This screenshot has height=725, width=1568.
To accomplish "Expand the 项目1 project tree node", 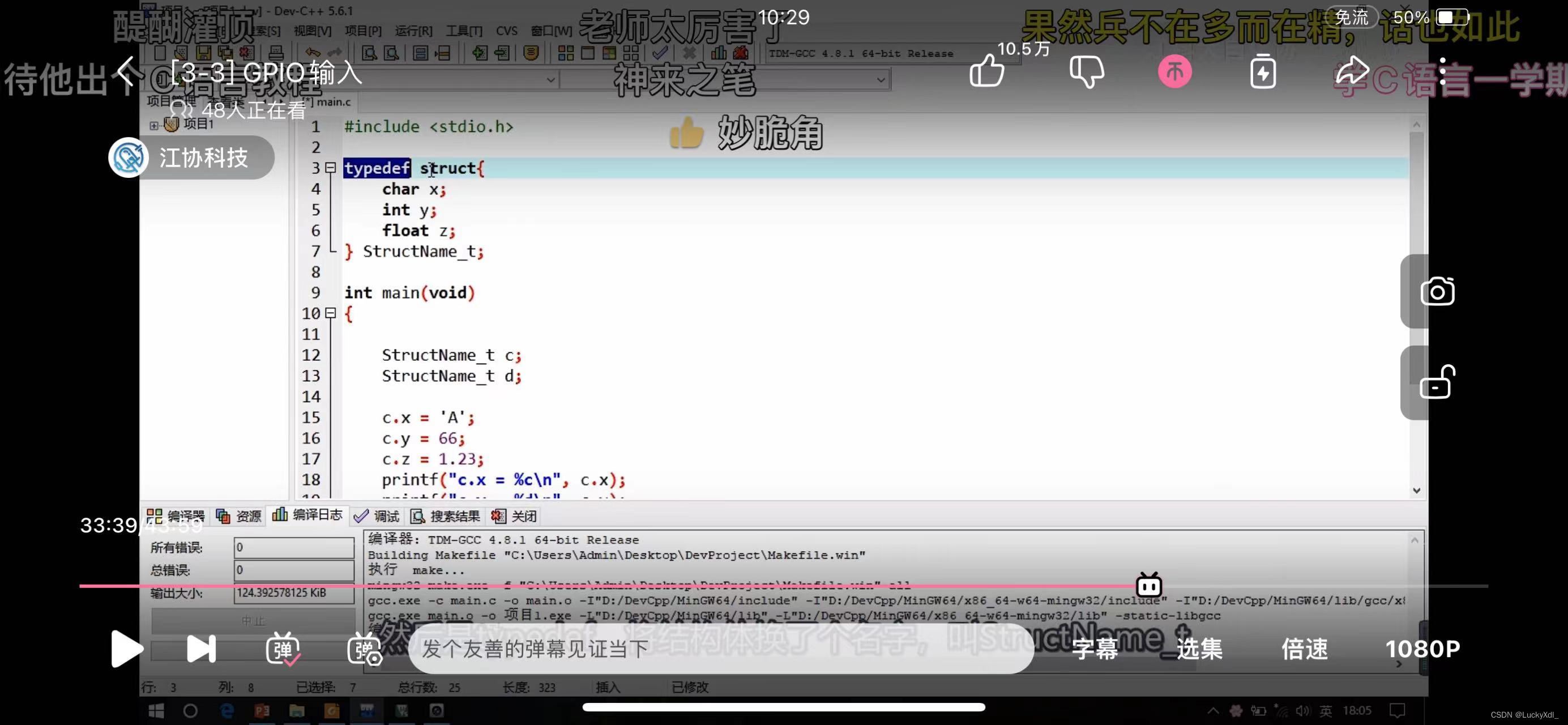I will coord(153,125).
